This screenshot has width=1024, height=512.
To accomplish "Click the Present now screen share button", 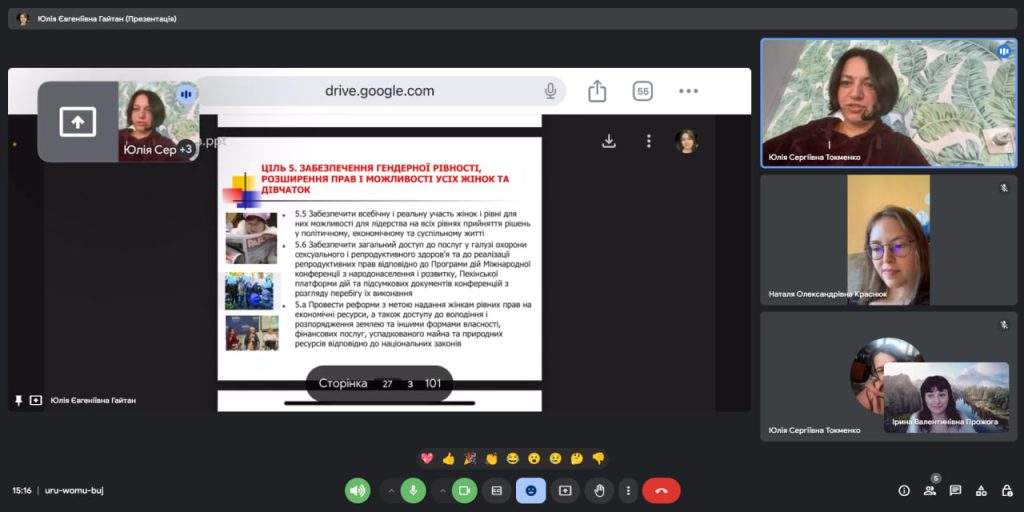I will click(565, 491).
